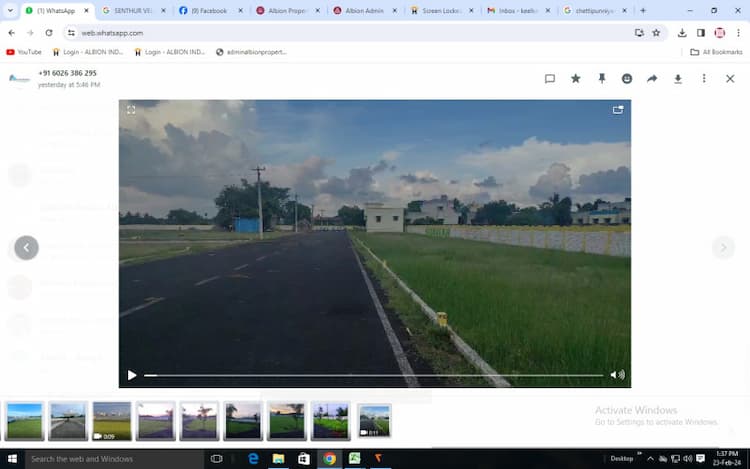Show hidden system tray icons
The width and height of the screenshot is (750, 469).
(650, 459)
